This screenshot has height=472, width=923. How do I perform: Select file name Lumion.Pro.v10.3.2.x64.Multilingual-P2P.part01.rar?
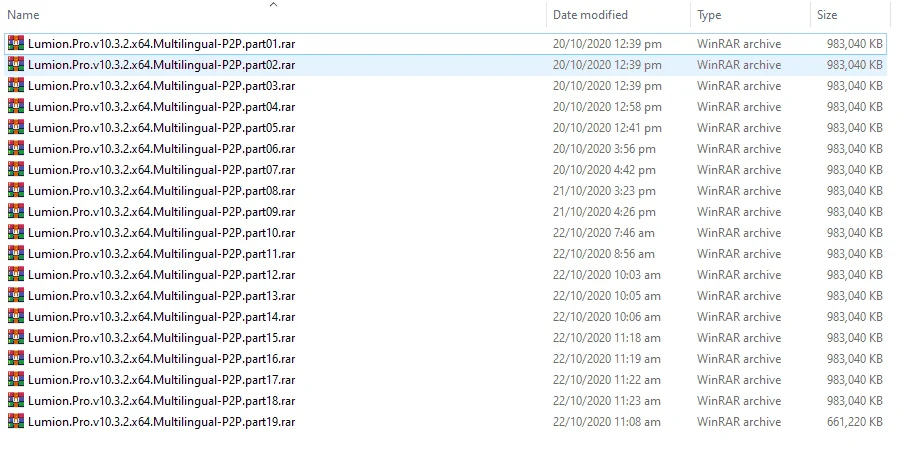161,44
